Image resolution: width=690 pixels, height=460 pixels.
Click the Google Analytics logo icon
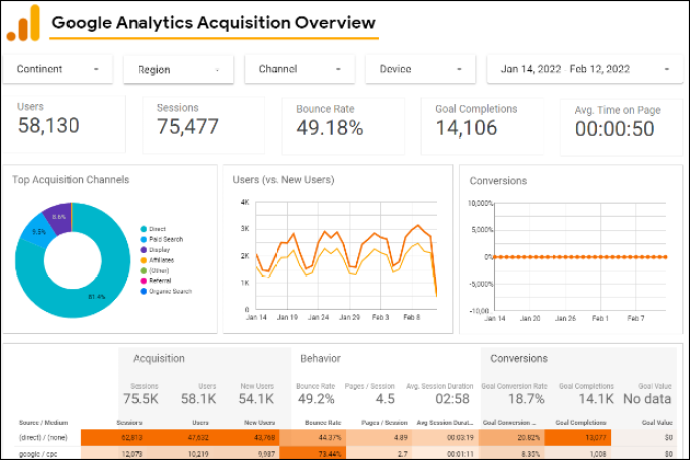(x=23, y=23)
